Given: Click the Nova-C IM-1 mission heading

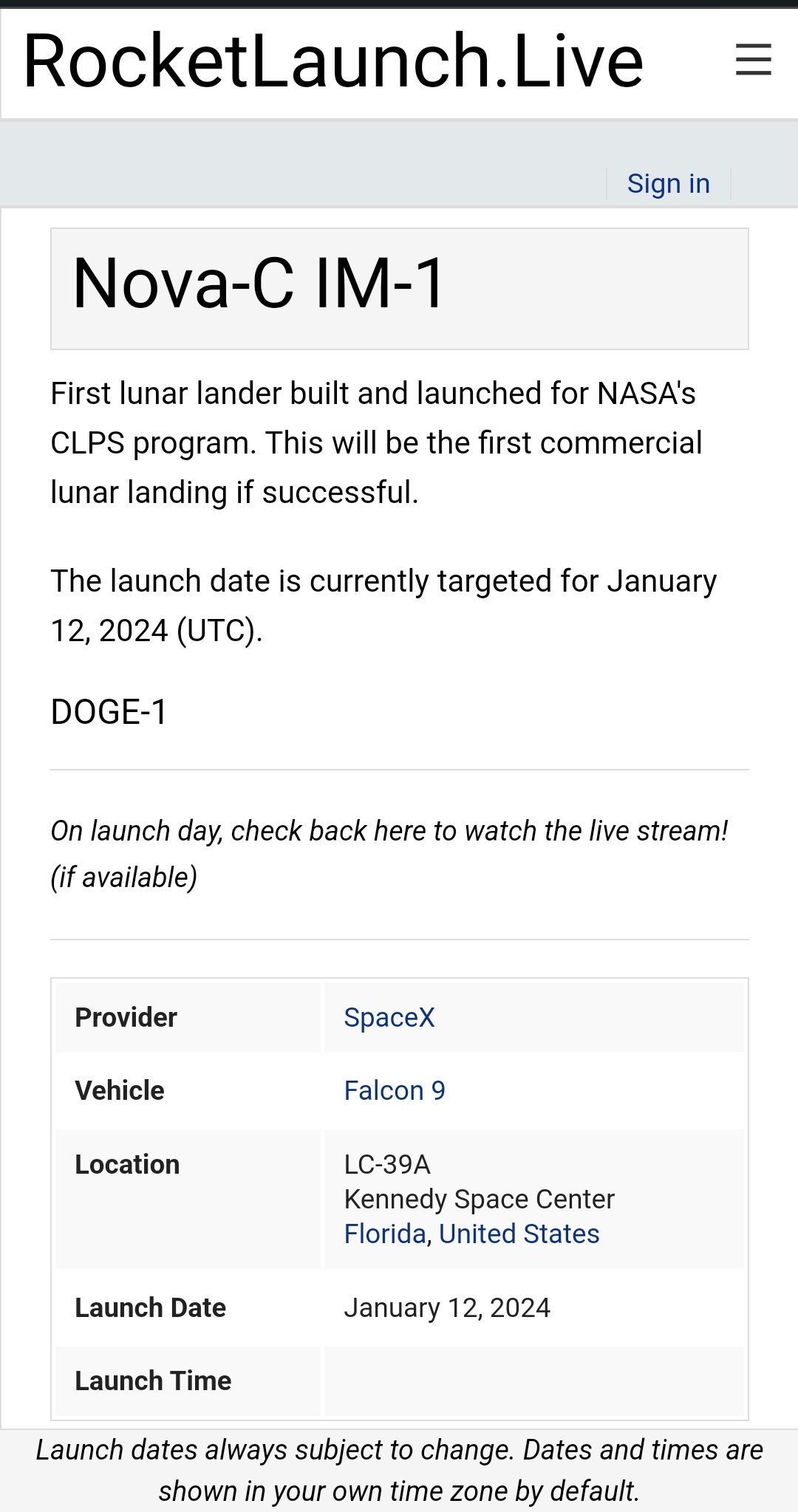Looking at the screenshot, I should [259, 284].
